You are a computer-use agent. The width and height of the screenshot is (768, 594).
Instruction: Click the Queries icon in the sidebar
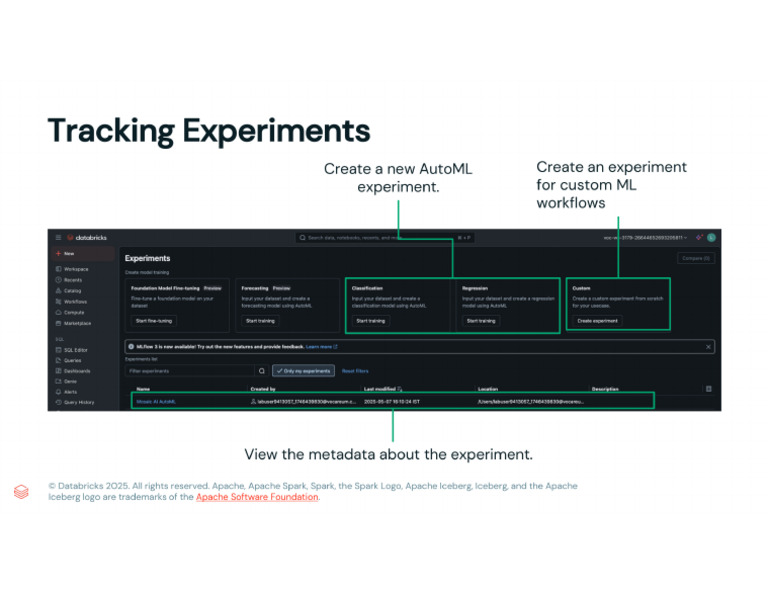tap(59, 360)
